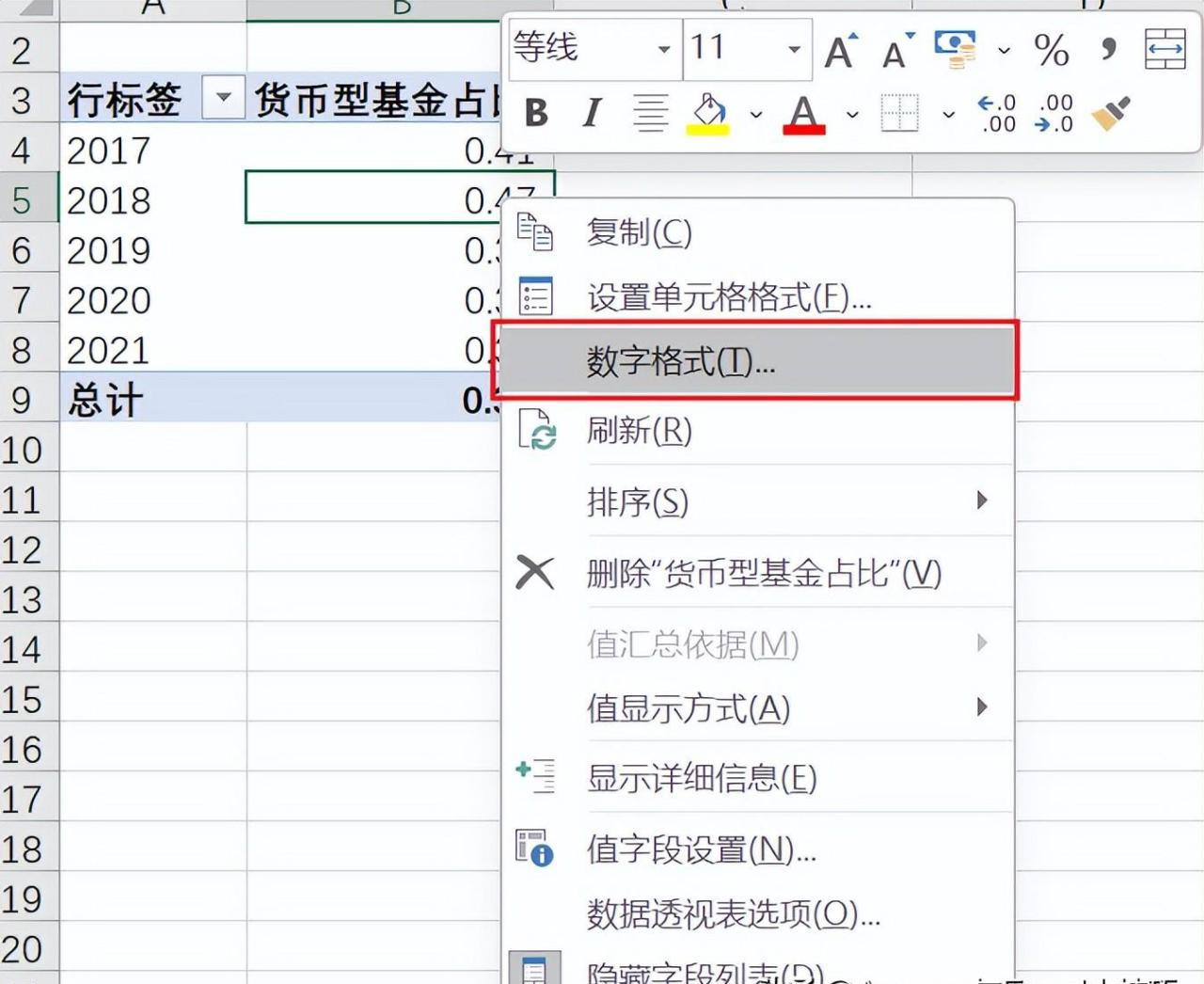Open the font size 11 dropdown
Viewport: 1204px width, 984px height.
(795, 49)
